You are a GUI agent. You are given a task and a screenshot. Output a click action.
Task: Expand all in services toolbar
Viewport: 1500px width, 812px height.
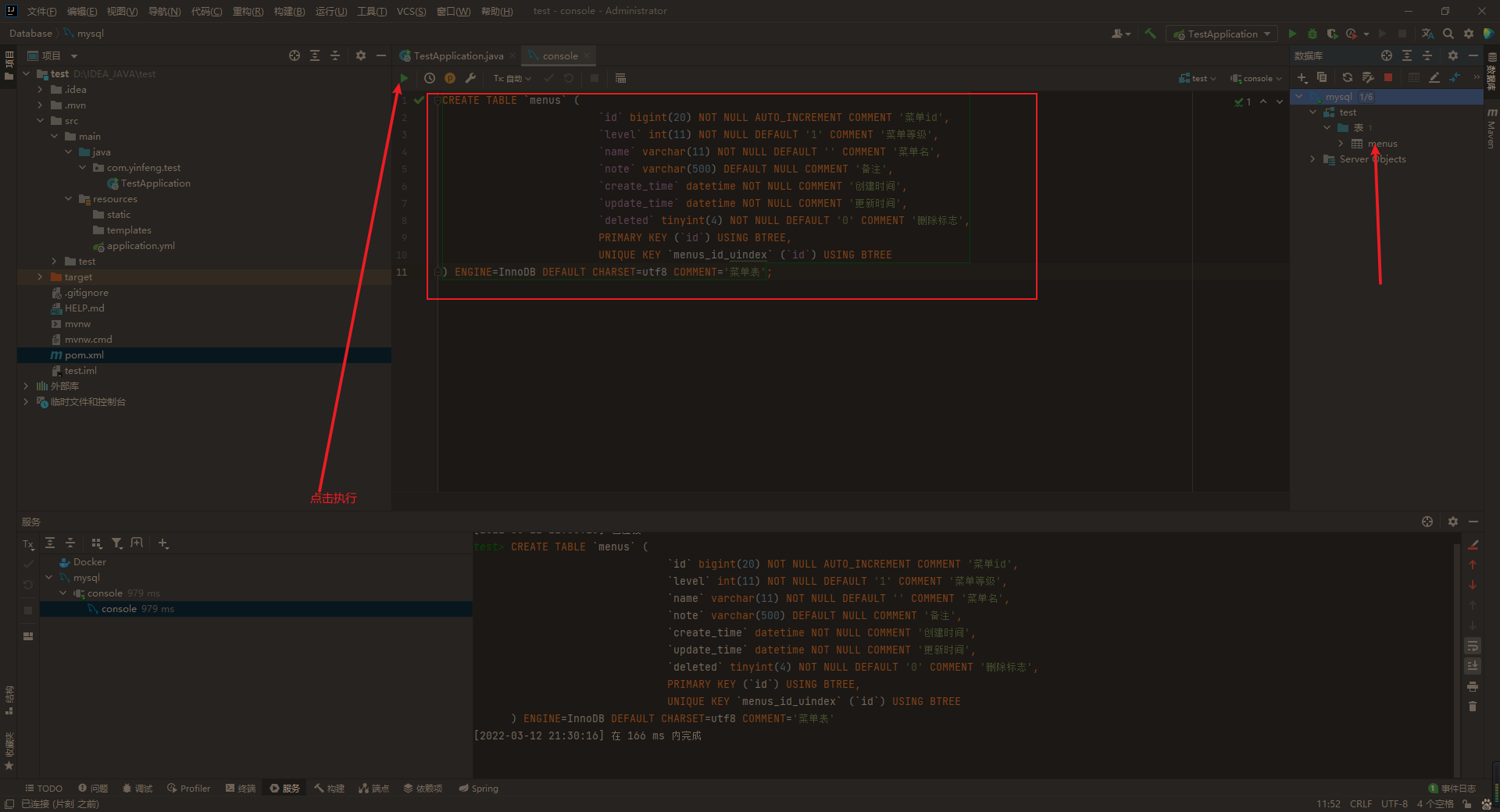tap(50, 543)
